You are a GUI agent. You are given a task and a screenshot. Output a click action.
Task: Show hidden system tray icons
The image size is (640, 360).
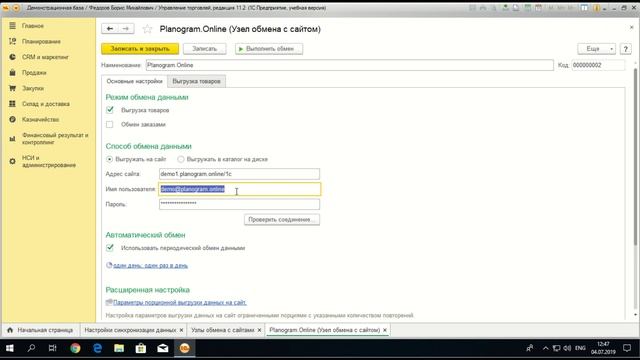point(545,348)
